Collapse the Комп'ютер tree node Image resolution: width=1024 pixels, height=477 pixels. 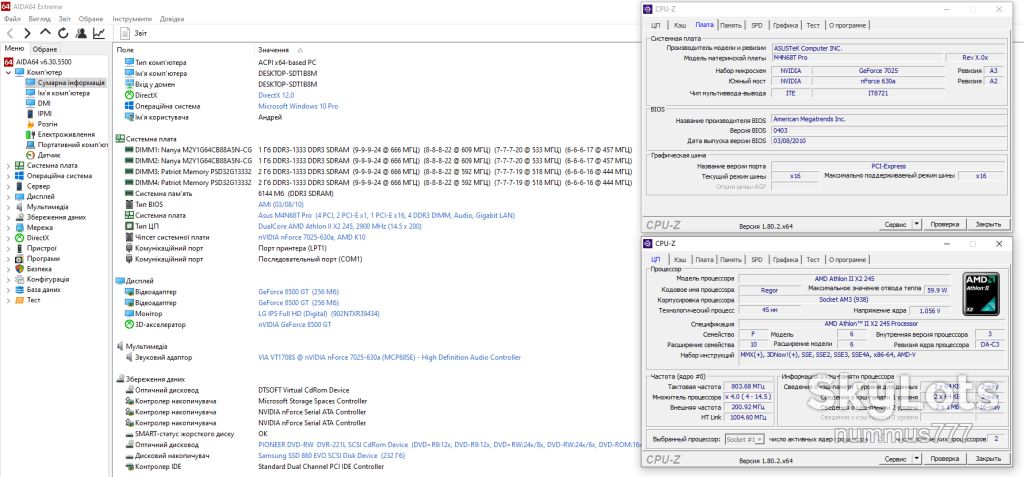click(x=8, y=72)
